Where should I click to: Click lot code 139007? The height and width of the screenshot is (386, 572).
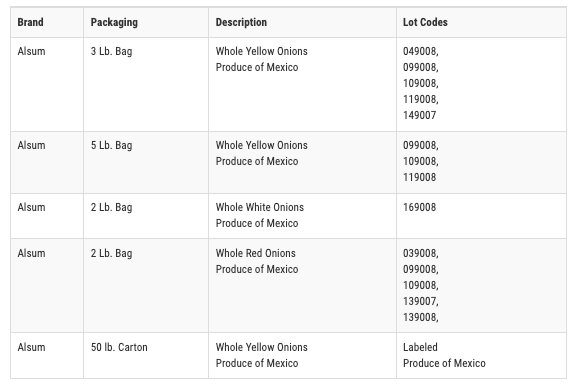[420, 301]
